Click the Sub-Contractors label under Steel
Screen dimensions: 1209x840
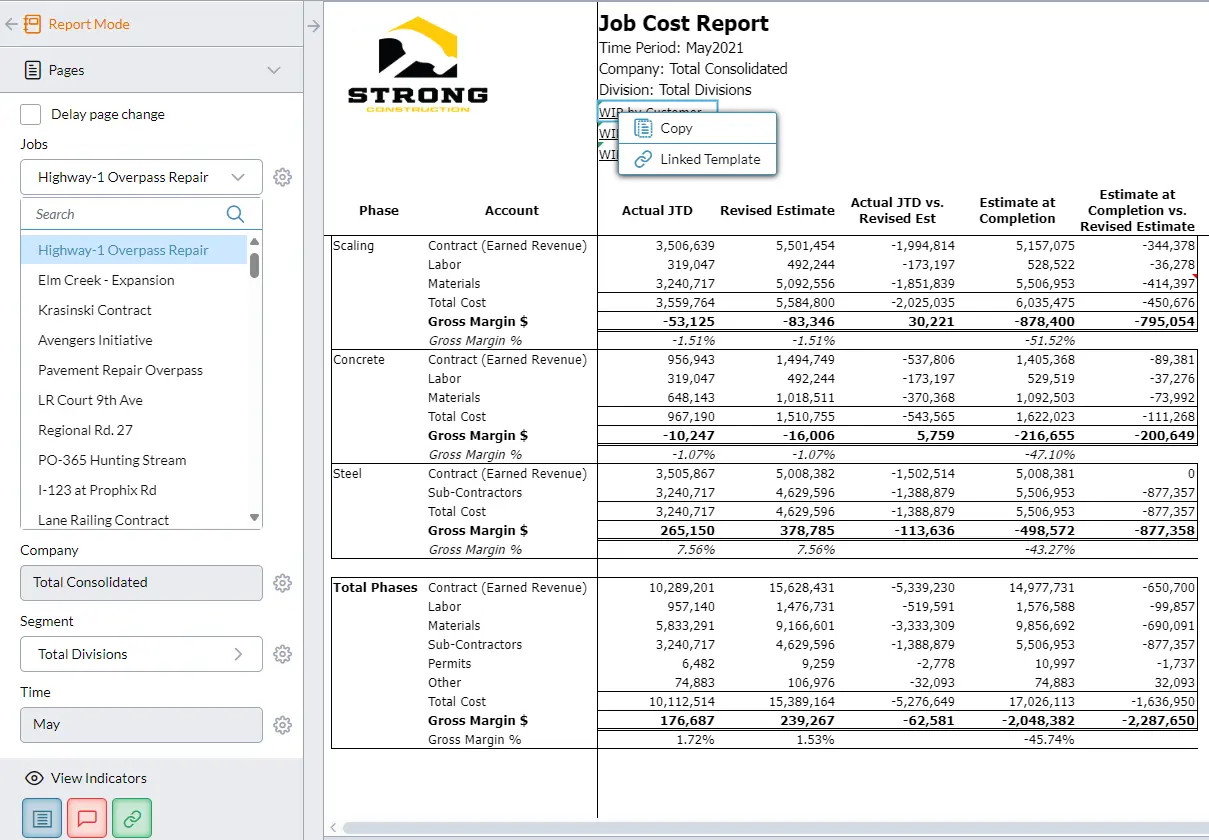(475, 492)
